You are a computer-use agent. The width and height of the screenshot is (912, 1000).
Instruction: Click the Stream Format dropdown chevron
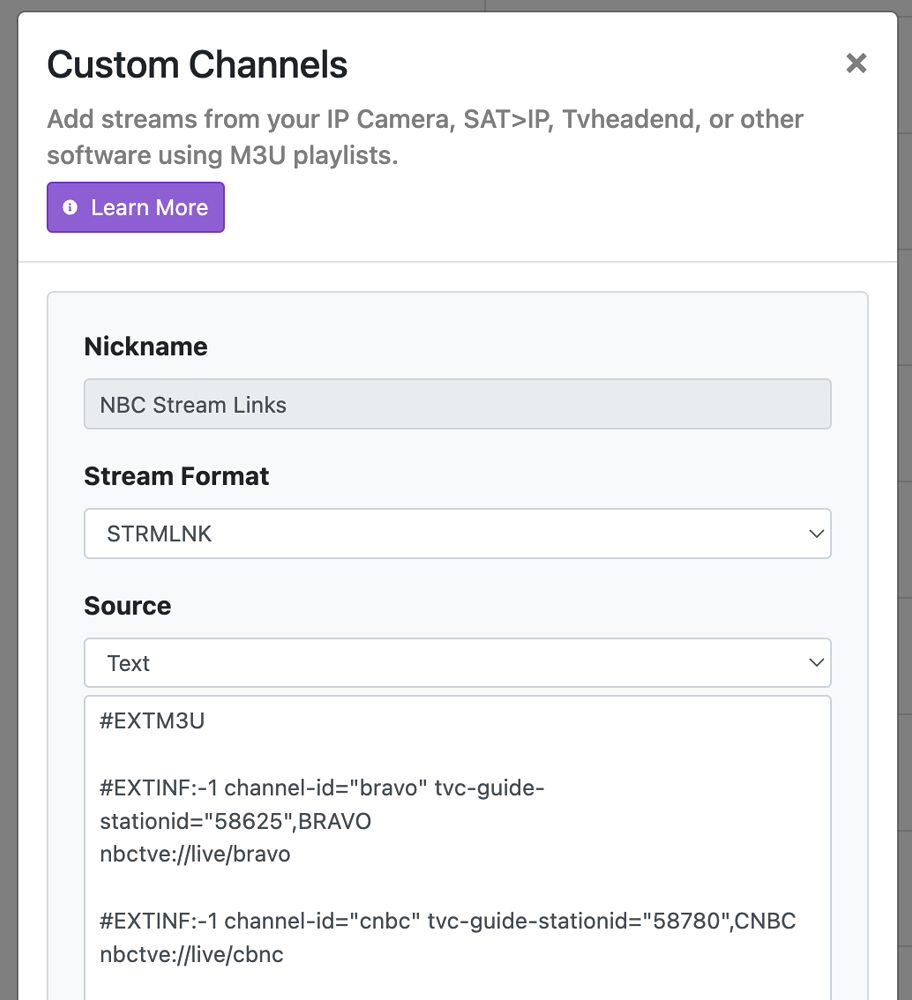[815, 533]
